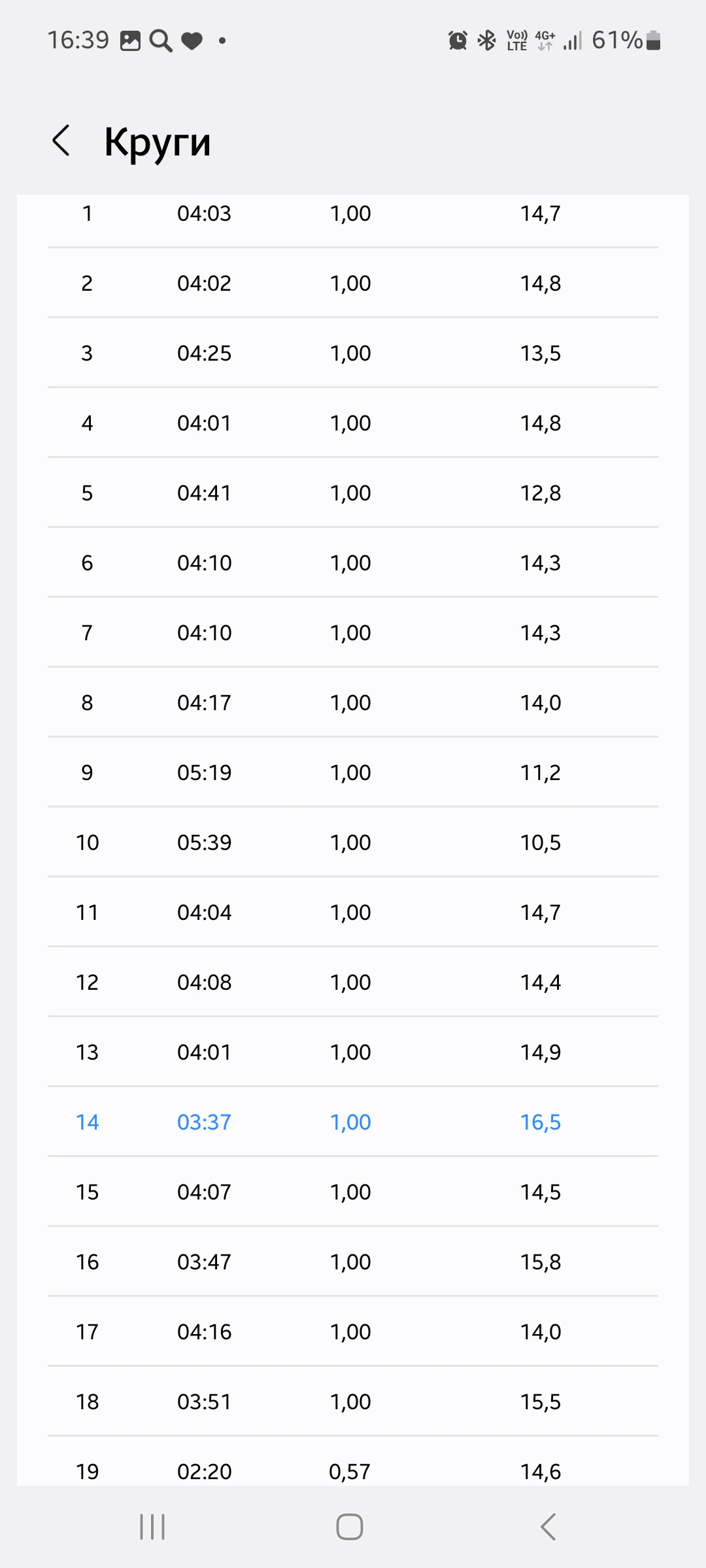This screenshot has height=1568, width=706.
Task: Tap lap 9 speed 11,2
Action: (x=541, y=772)
